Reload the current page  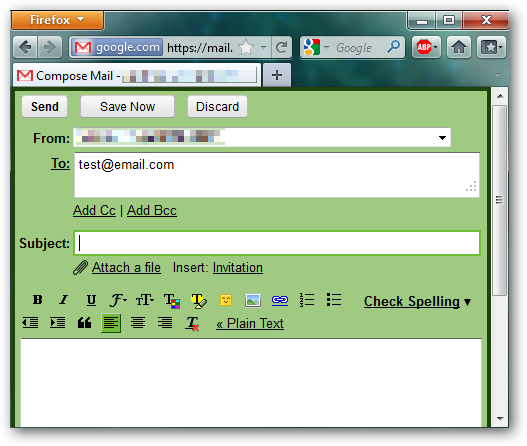tap(281, 47)
